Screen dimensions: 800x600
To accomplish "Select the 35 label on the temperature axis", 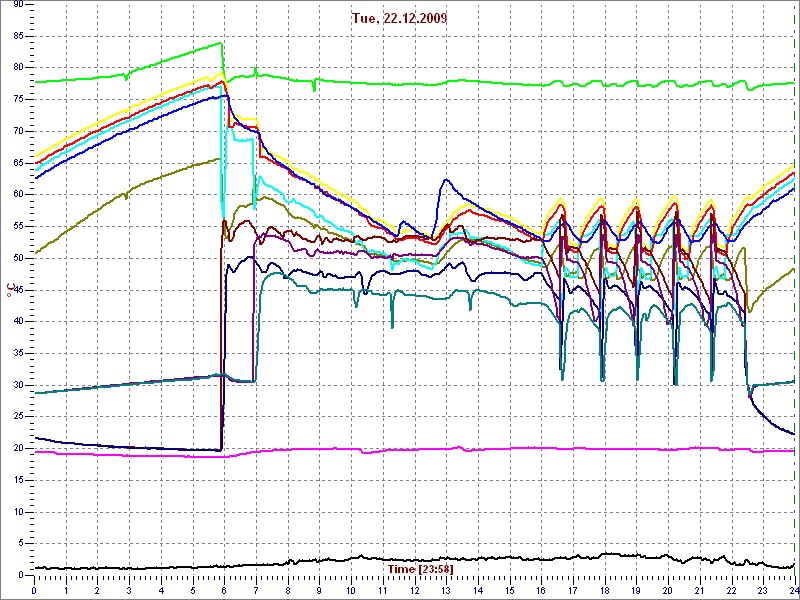I will pyautogui.click(x=18, y=354).
